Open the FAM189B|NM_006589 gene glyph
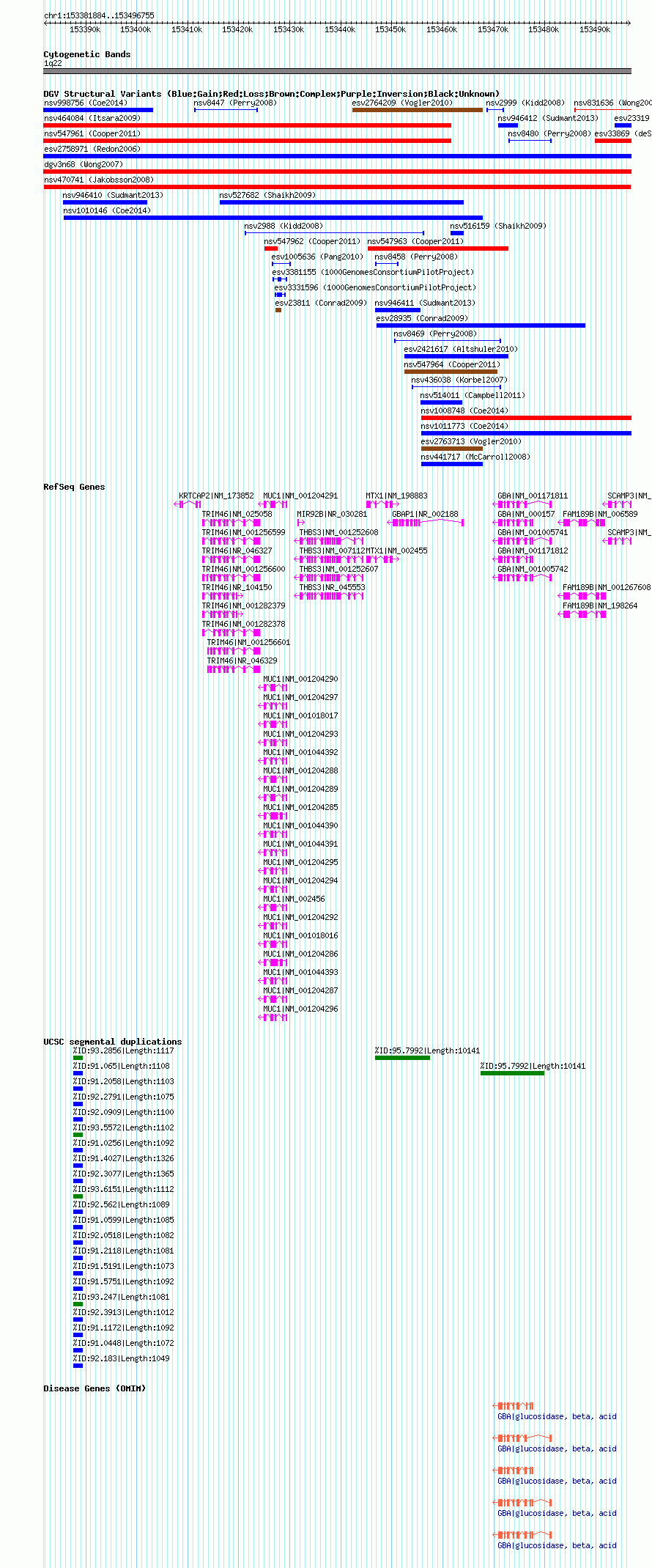652x1568 pixels. (x=582, y=523)
